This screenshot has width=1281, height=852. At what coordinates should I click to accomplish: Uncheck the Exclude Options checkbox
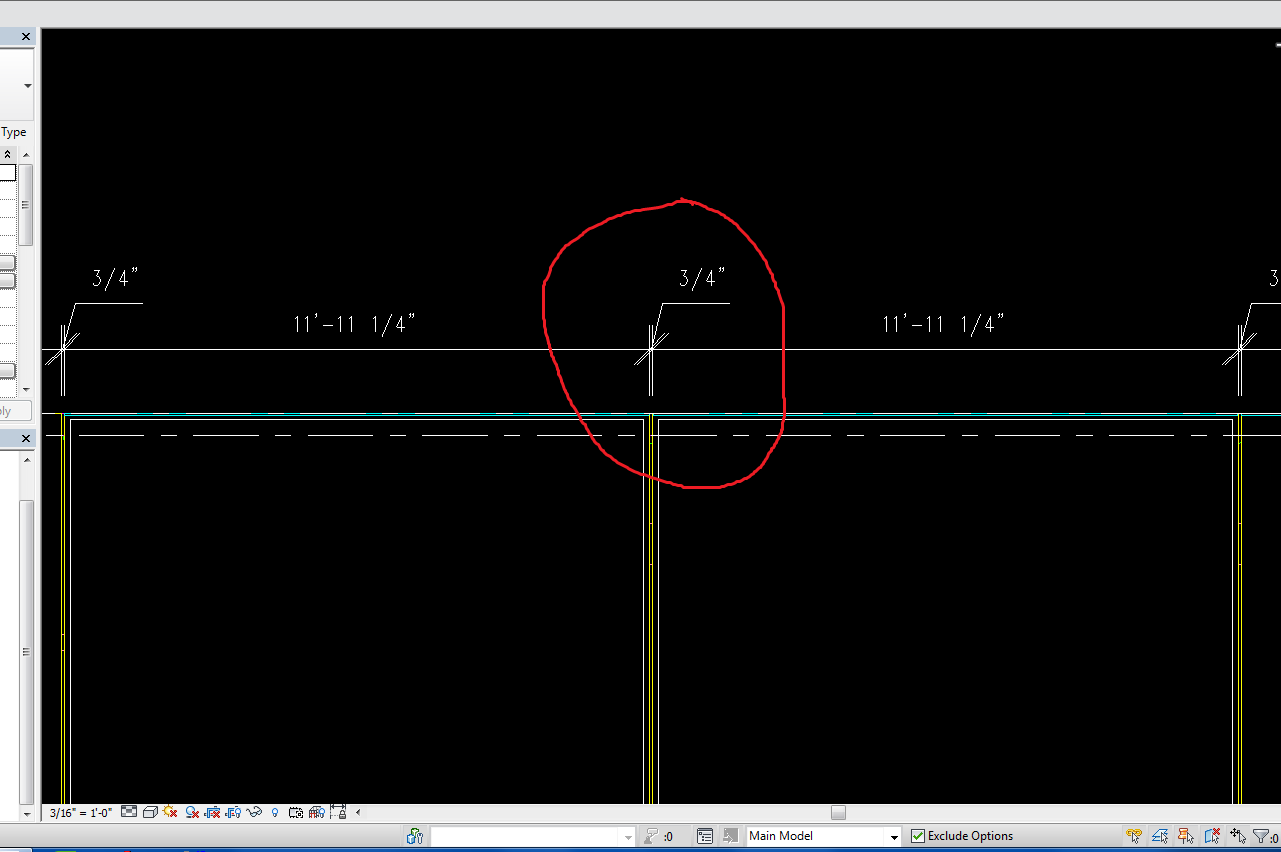[918, 836]
